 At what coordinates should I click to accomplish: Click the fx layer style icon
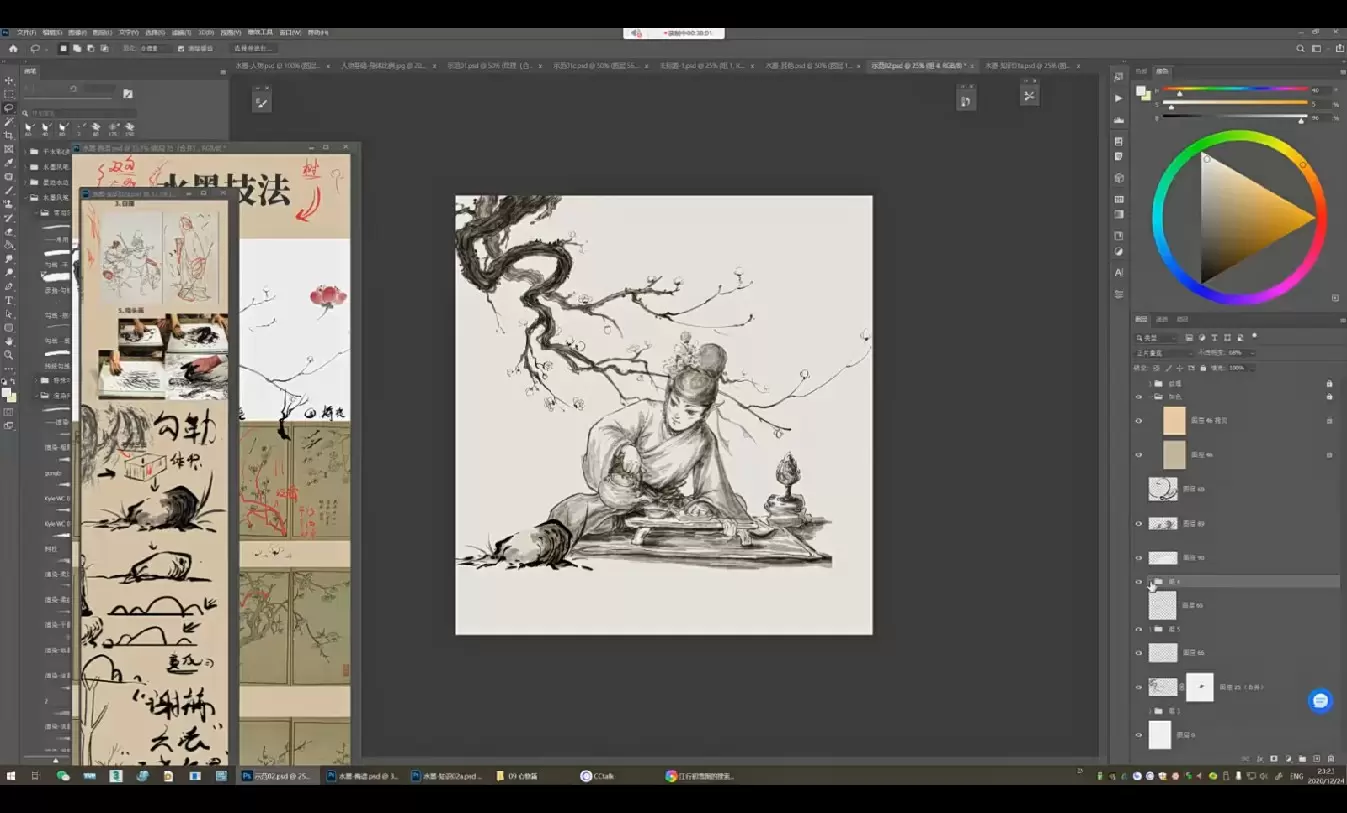pyautogui.click(x=1260, y=758)
